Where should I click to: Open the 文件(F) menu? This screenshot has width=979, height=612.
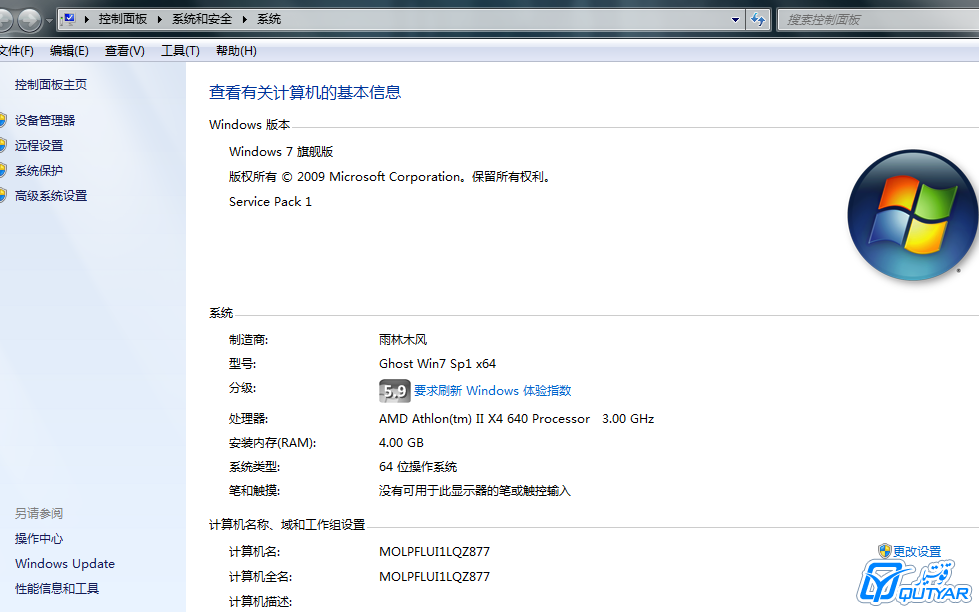16,51
